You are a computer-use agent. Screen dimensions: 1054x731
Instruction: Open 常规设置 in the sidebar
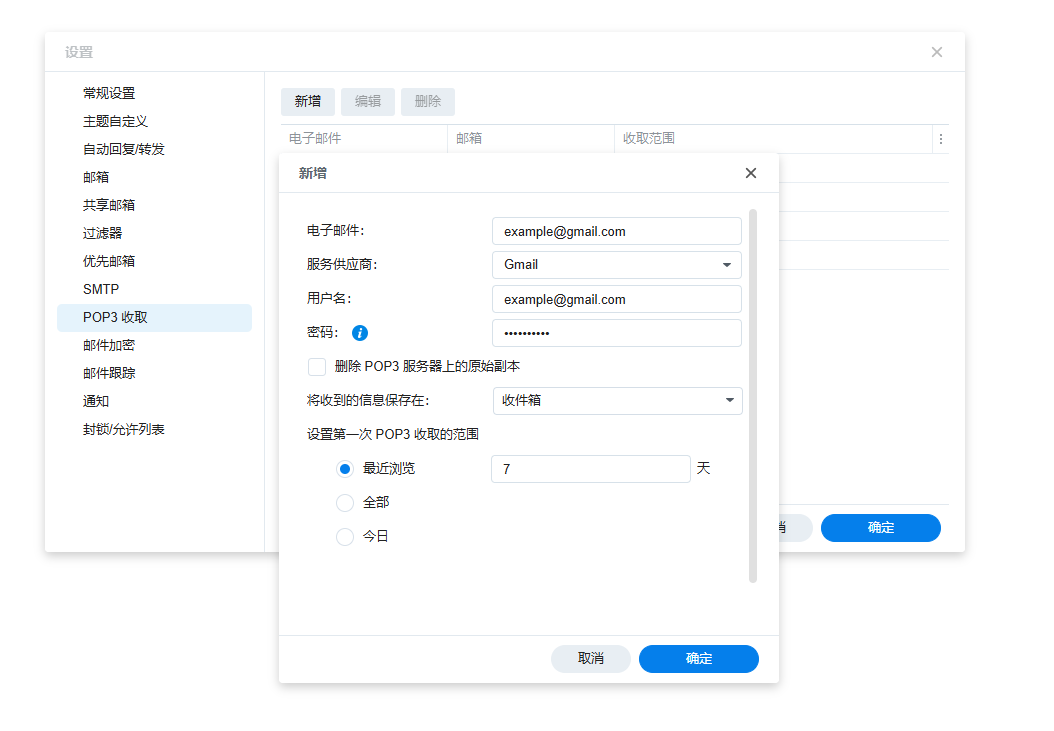tap(109, 93)
